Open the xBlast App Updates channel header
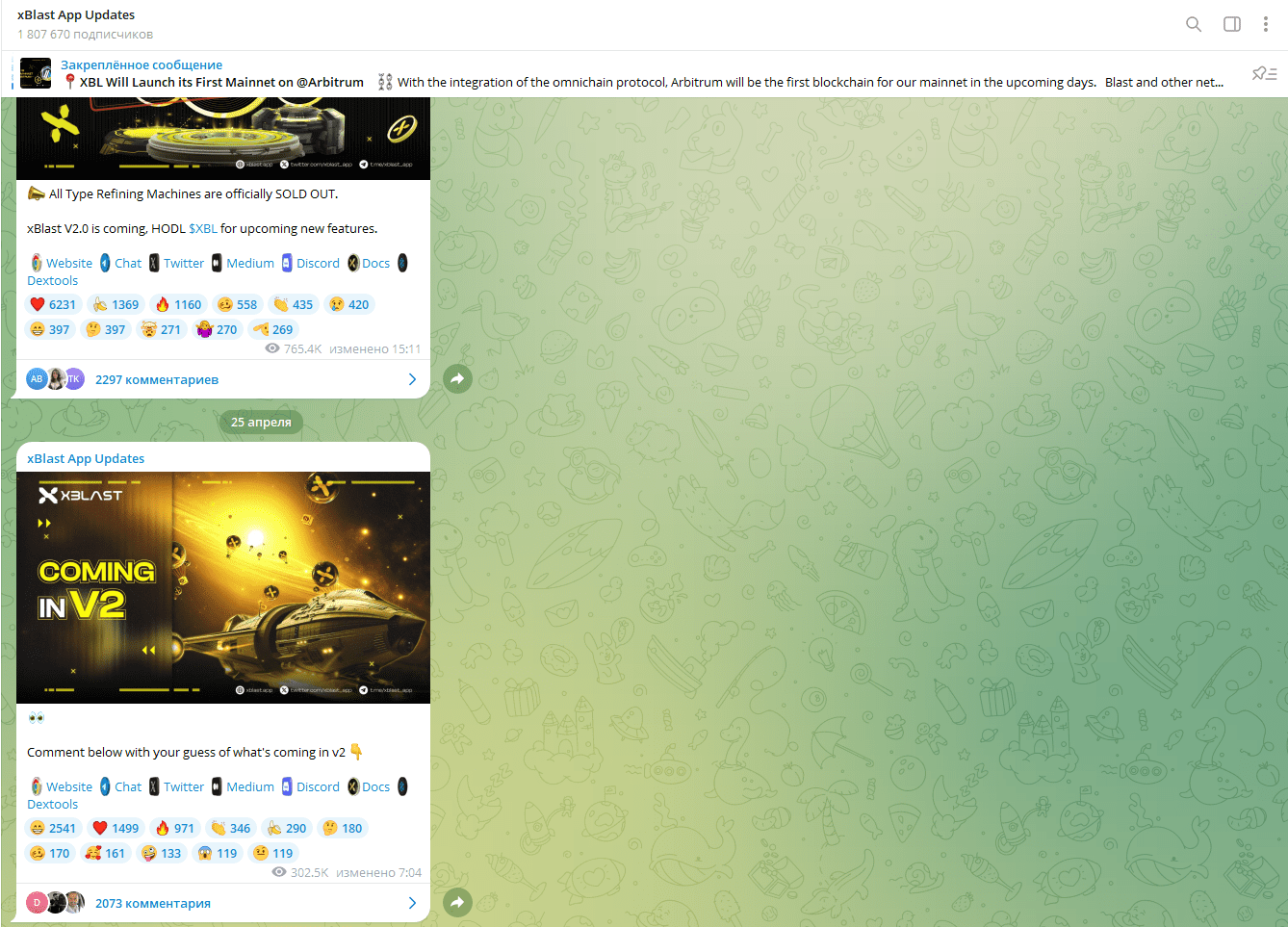This screenshot has height=927, width=1288. click(x=76, y=14)
